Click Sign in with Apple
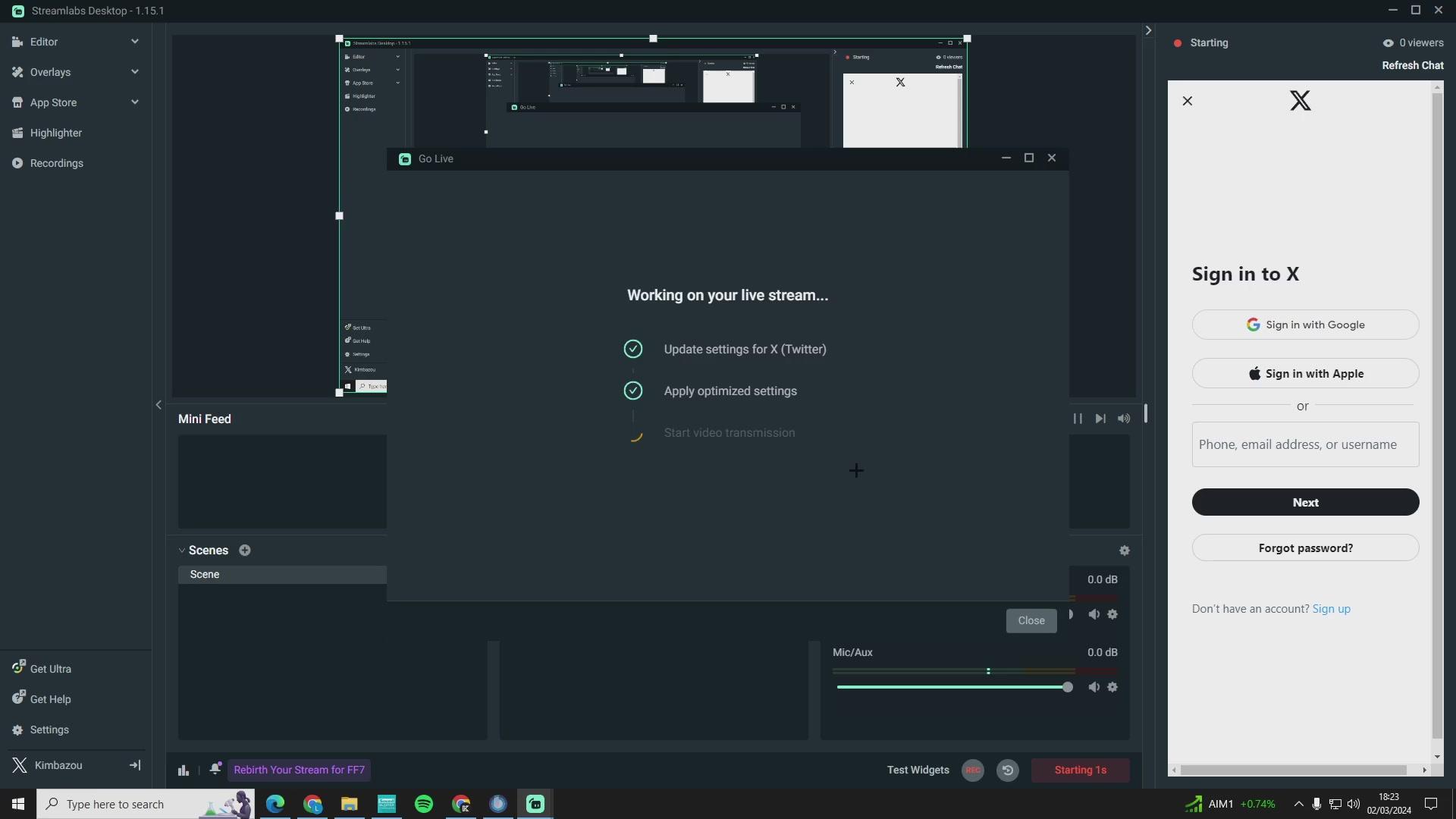 pyautogui.click(x=1305, y=373)
